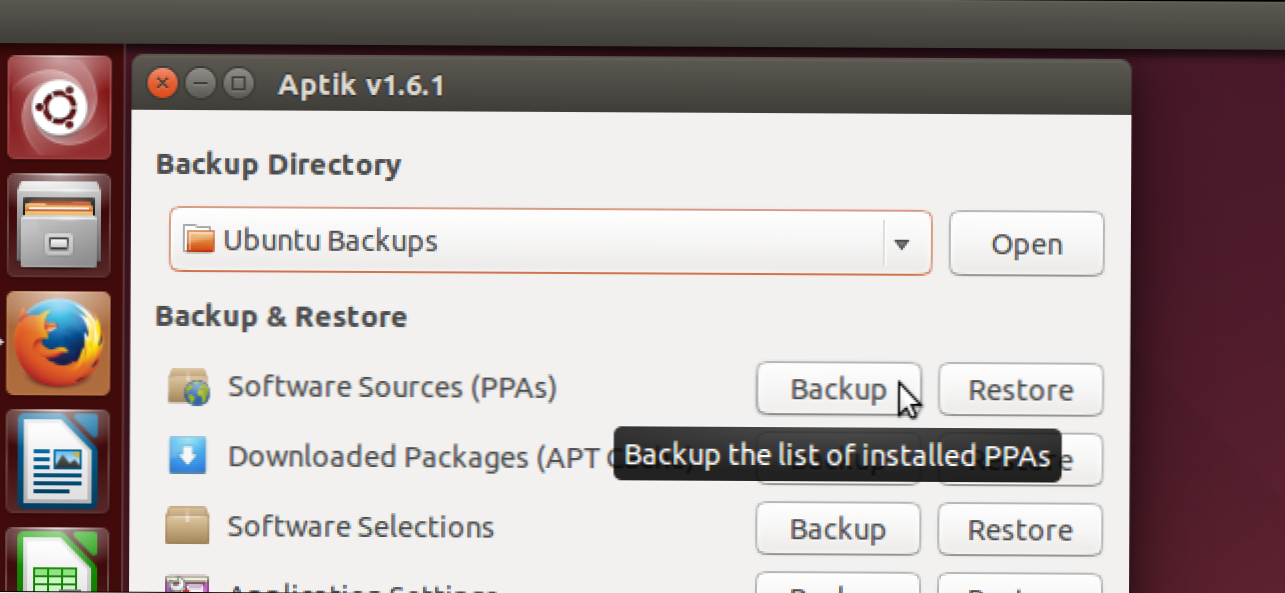Close the Aptik window
The image size is (1285, 593).
(163, 84)
